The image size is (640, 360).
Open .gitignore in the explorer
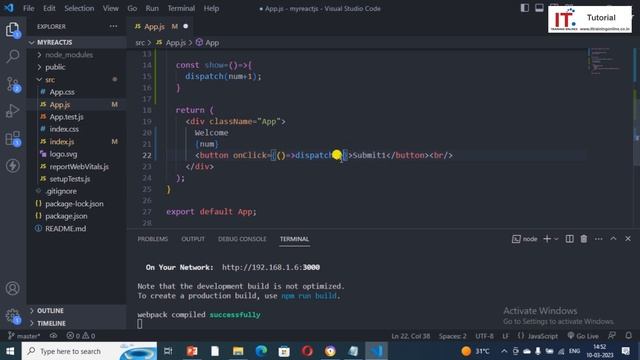[x=77, y=191]
